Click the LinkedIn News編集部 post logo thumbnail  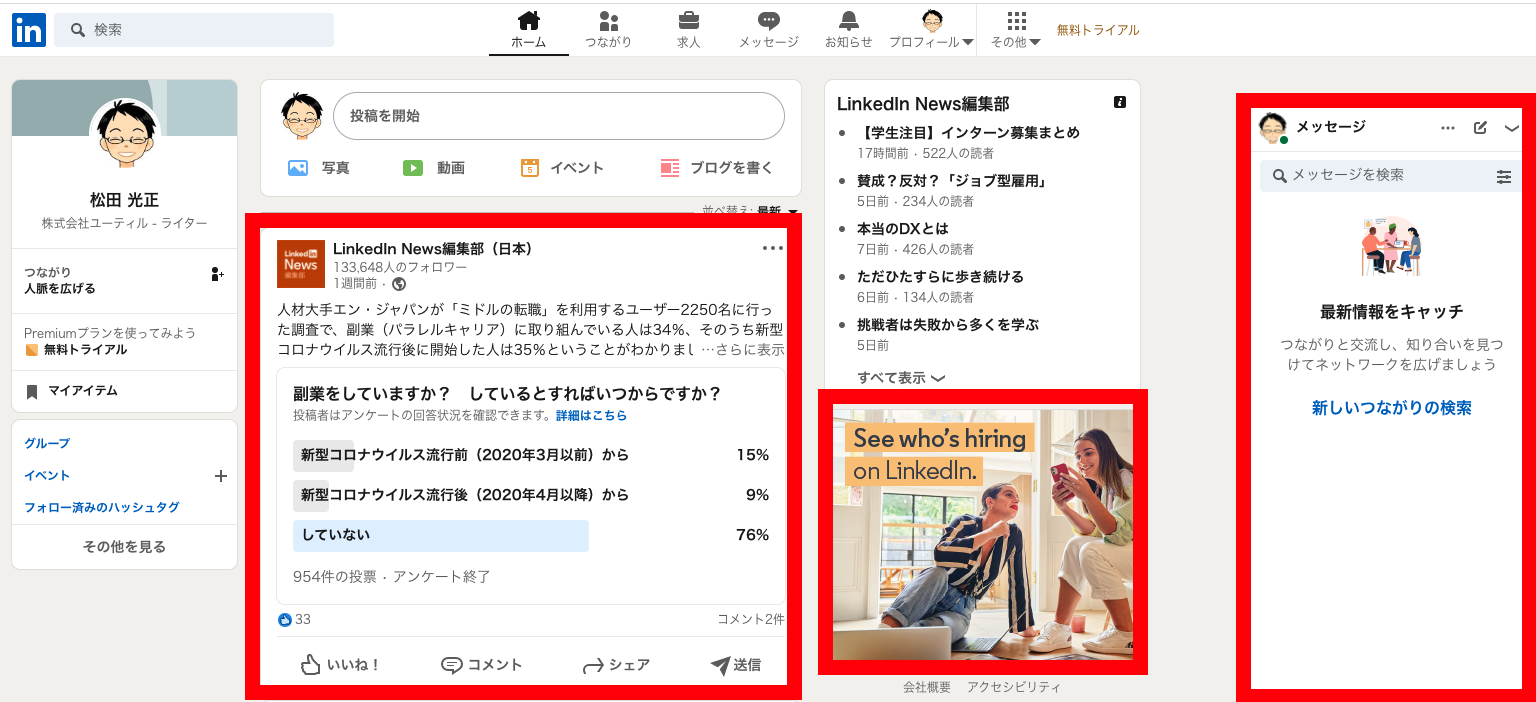301,264
